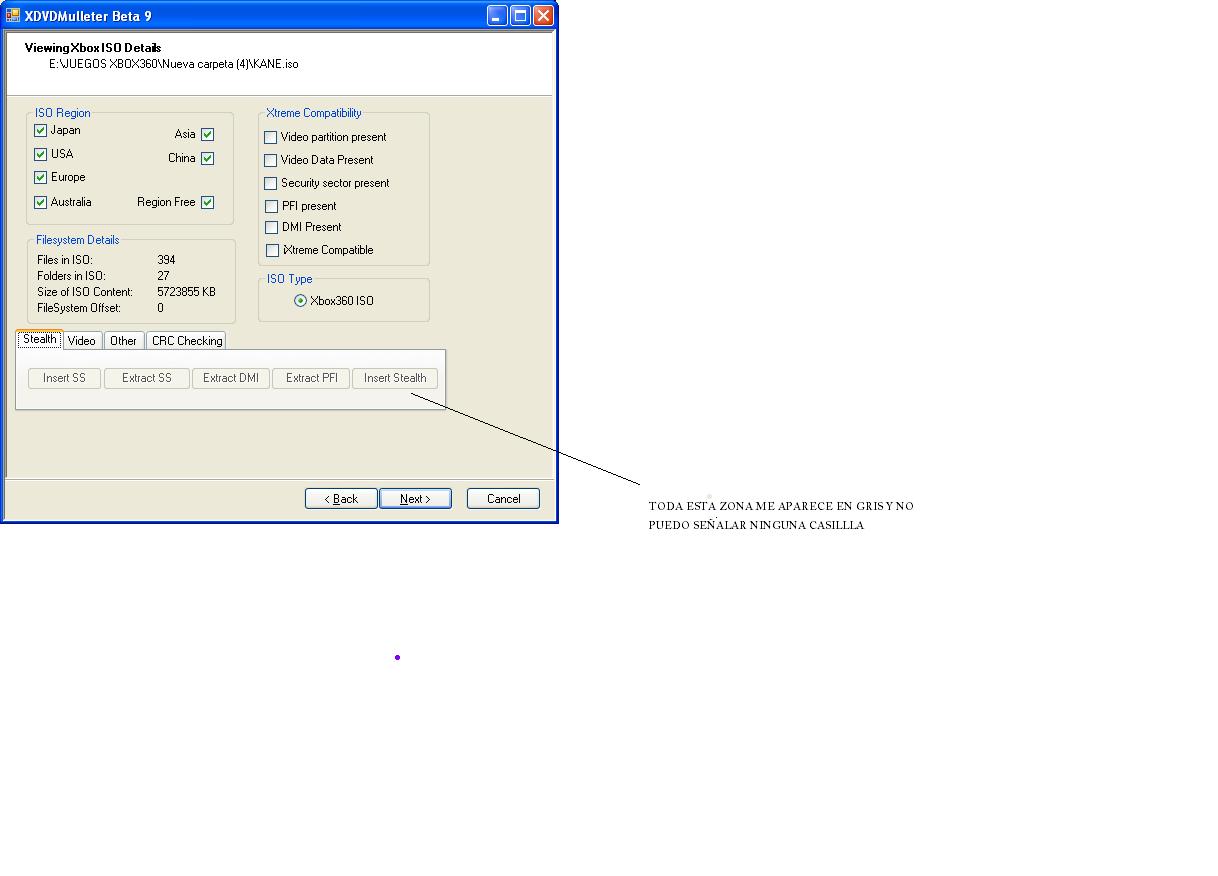This screenshot has height=876, width=1218.
Task: Click the 'Folders in ISO:' label
Action: click(71, 276)
